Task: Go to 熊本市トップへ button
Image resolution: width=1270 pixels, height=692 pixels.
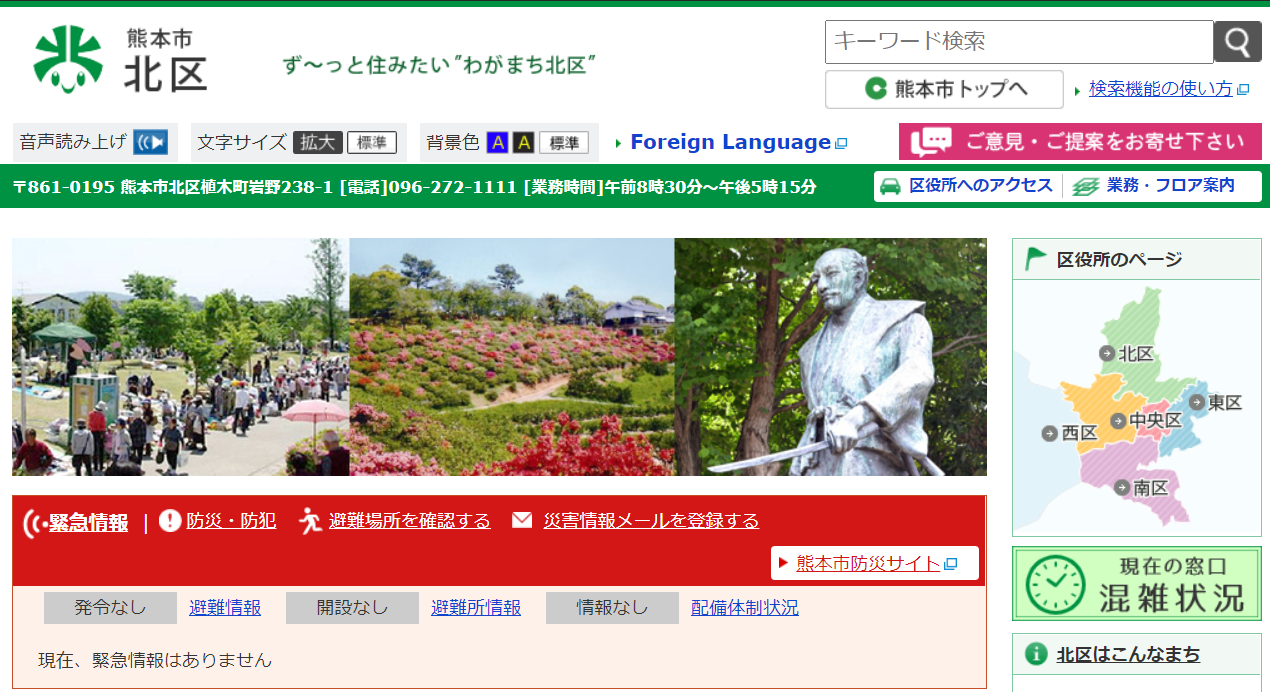Action: tap(944, 89)
